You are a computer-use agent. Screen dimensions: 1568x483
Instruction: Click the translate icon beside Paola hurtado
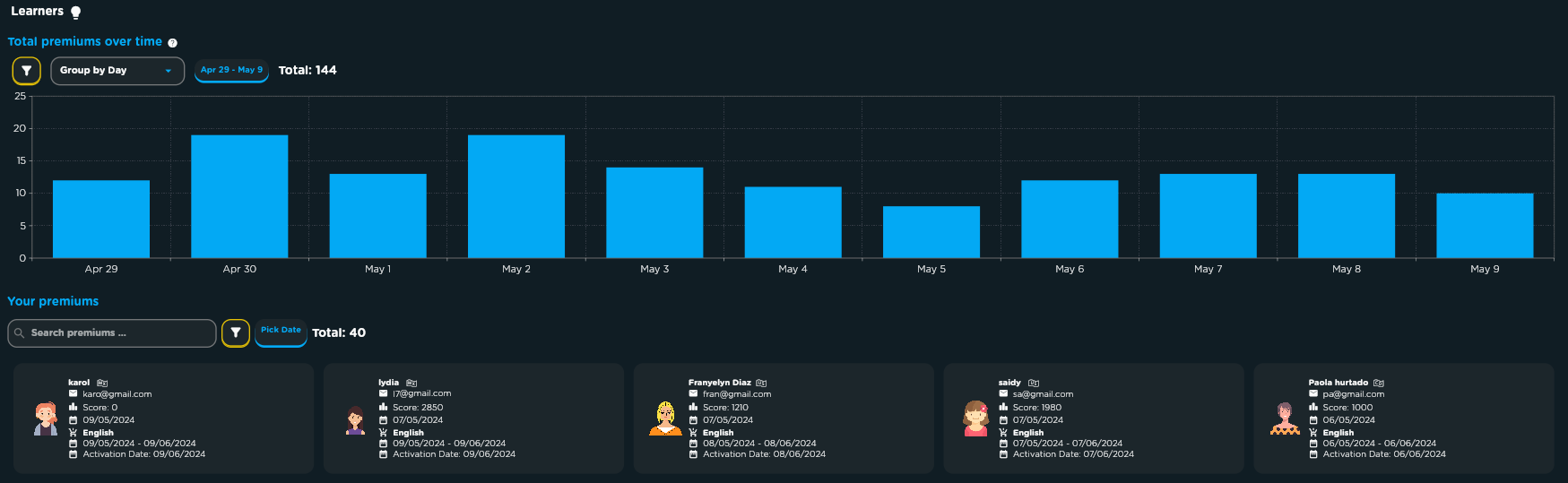point(1379,383)
